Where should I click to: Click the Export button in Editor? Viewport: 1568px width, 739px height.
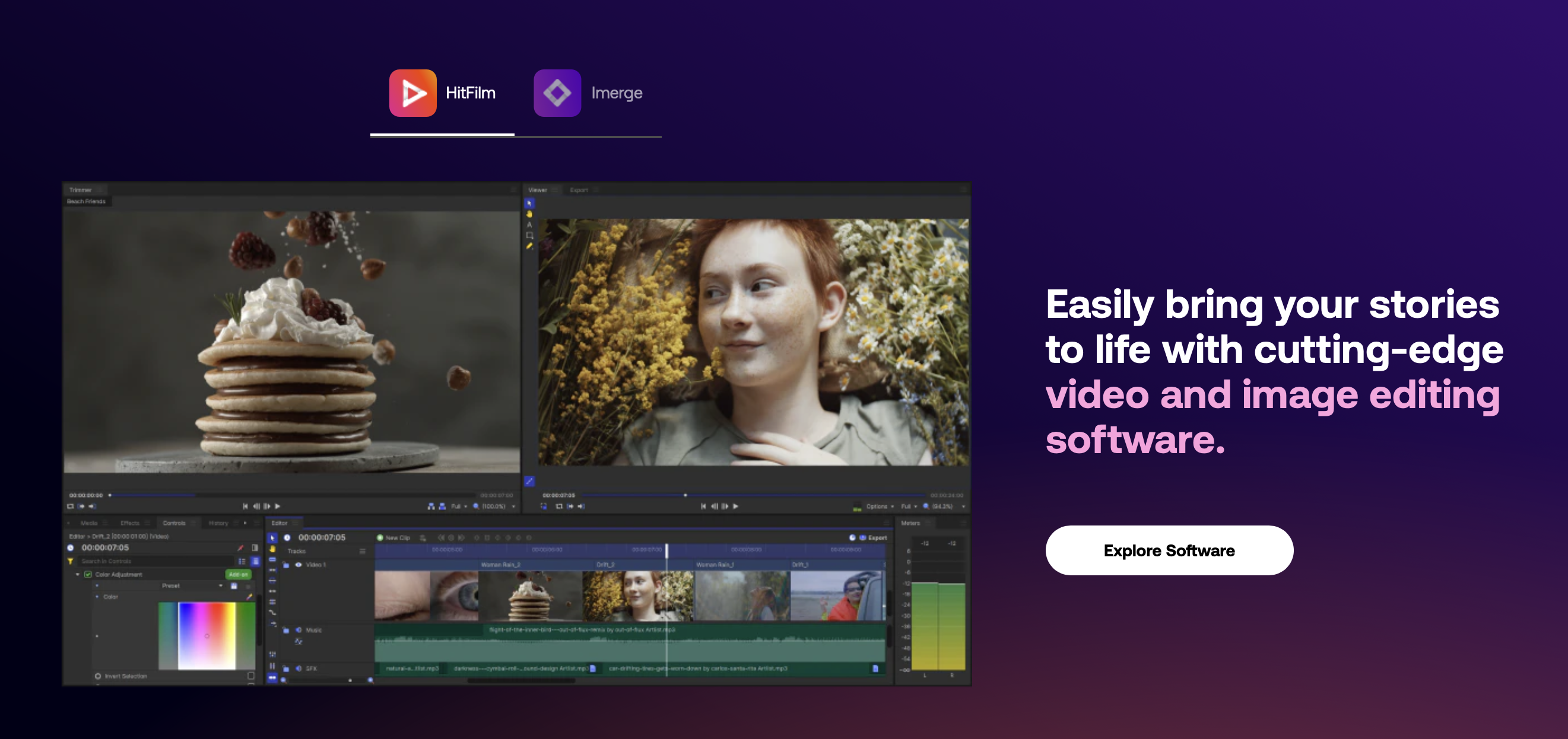873,538
